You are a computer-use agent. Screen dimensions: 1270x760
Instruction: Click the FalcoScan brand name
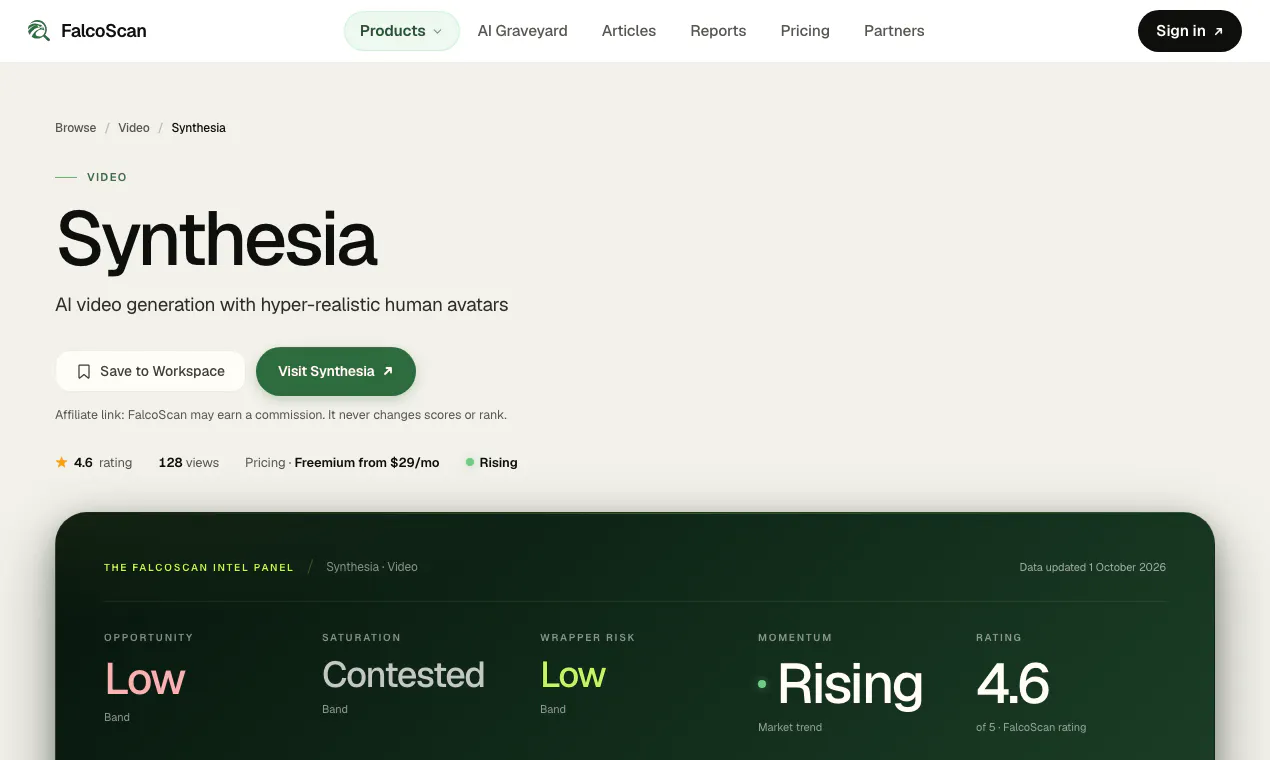tap(104, 31)
